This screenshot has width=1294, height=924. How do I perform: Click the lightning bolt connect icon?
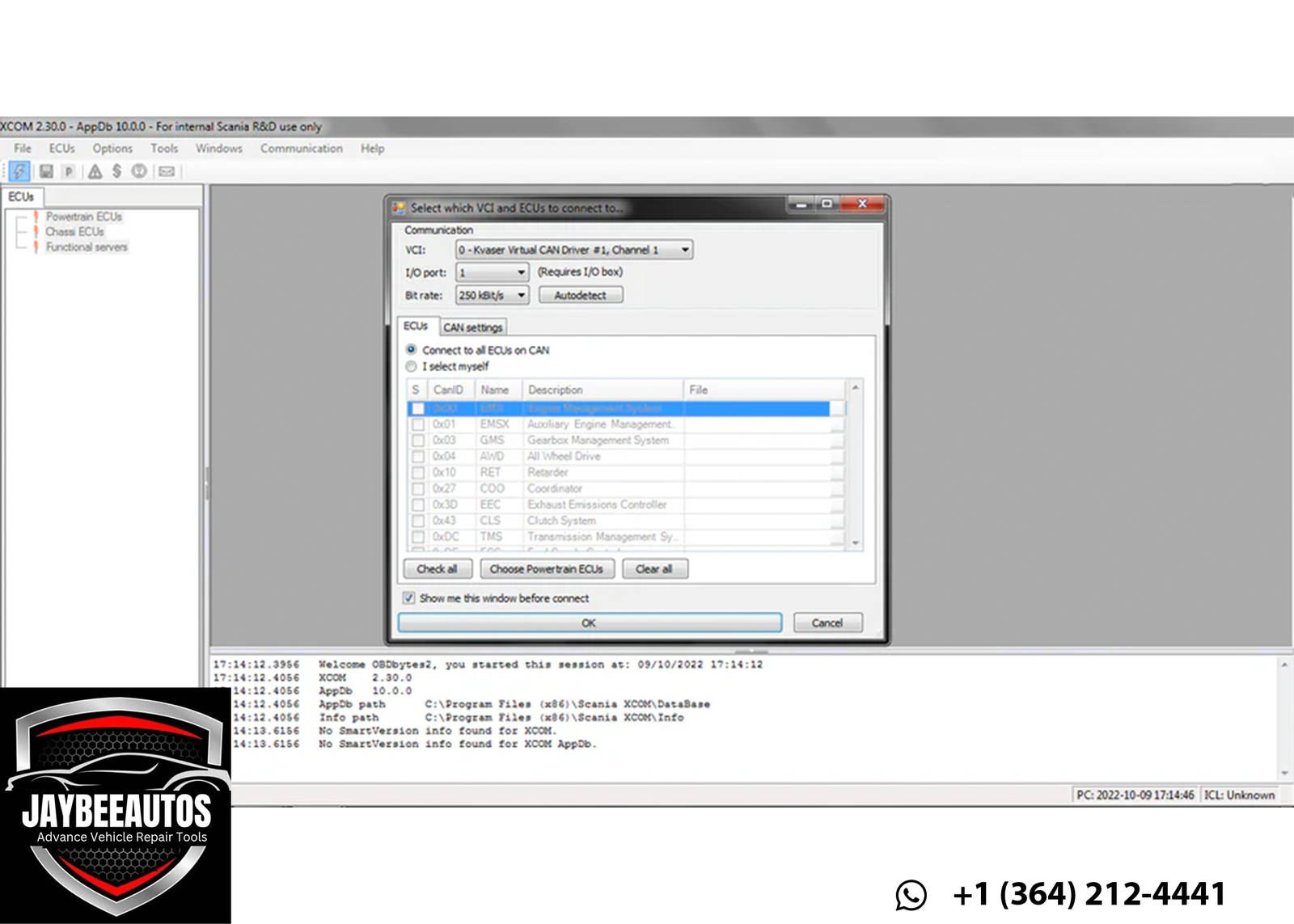click(19, 171)
